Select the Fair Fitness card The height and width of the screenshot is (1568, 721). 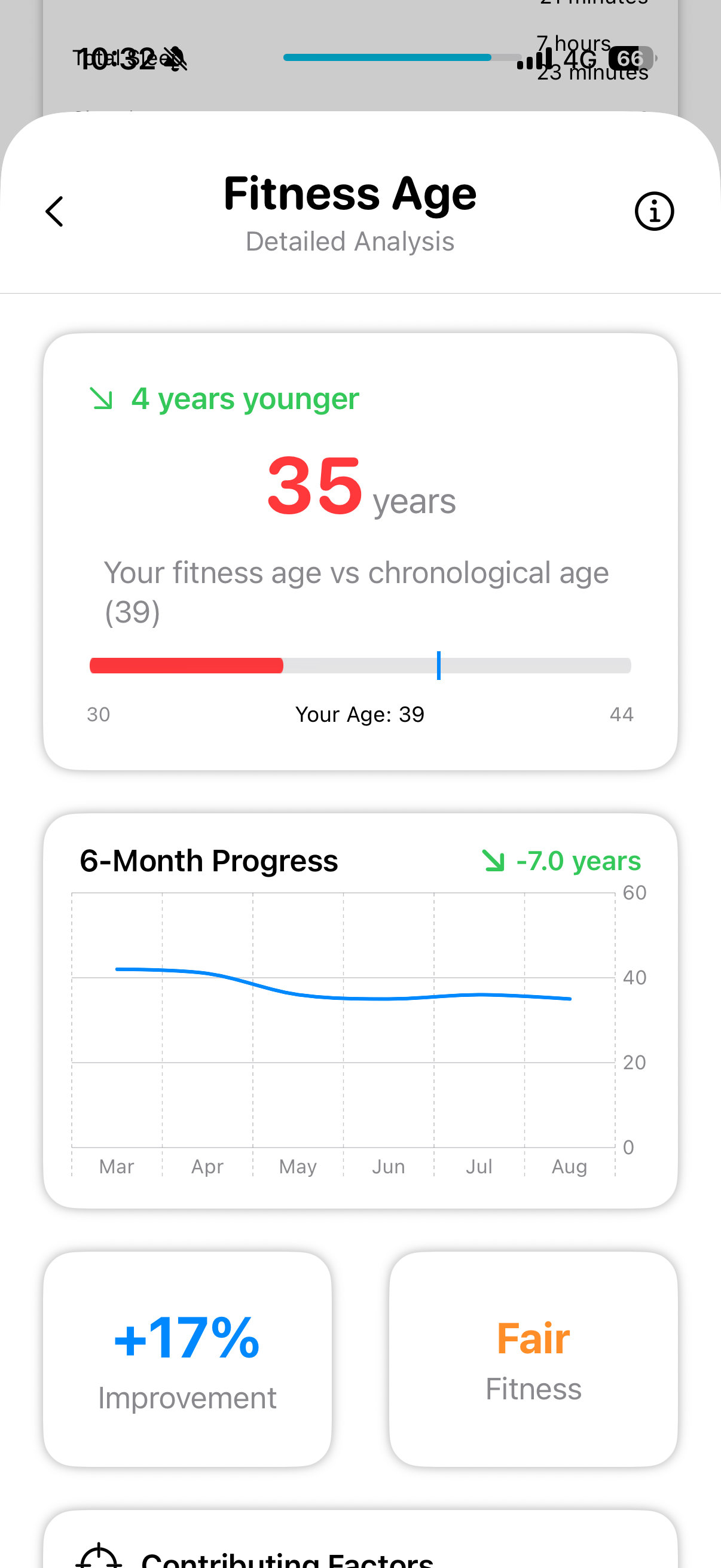point(533,1359)
